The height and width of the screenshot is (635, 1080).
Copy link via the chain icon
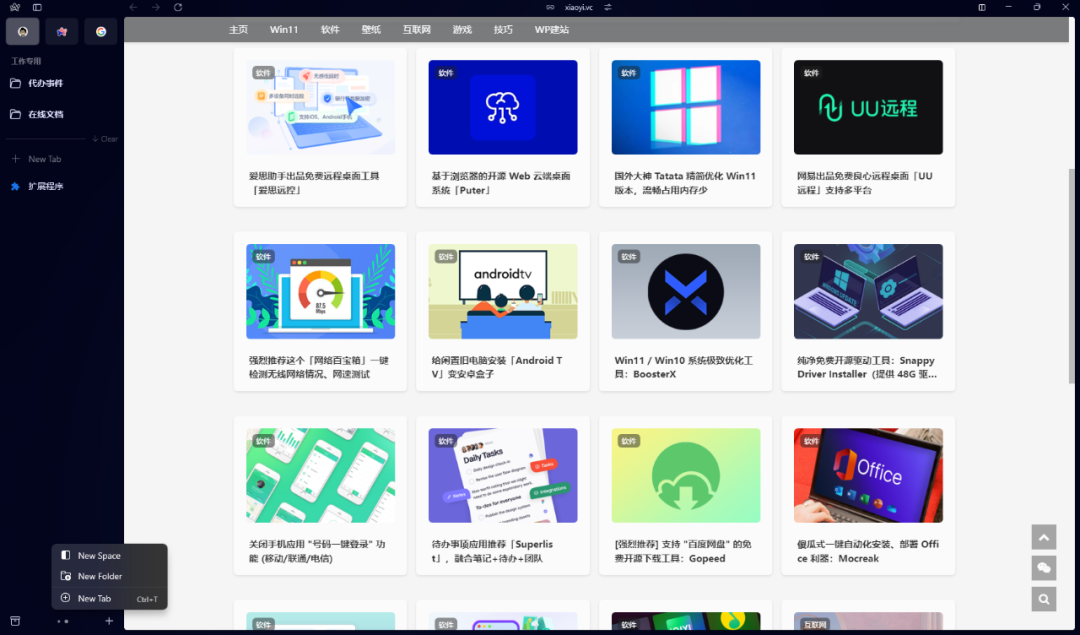click(x=550, y=8)
